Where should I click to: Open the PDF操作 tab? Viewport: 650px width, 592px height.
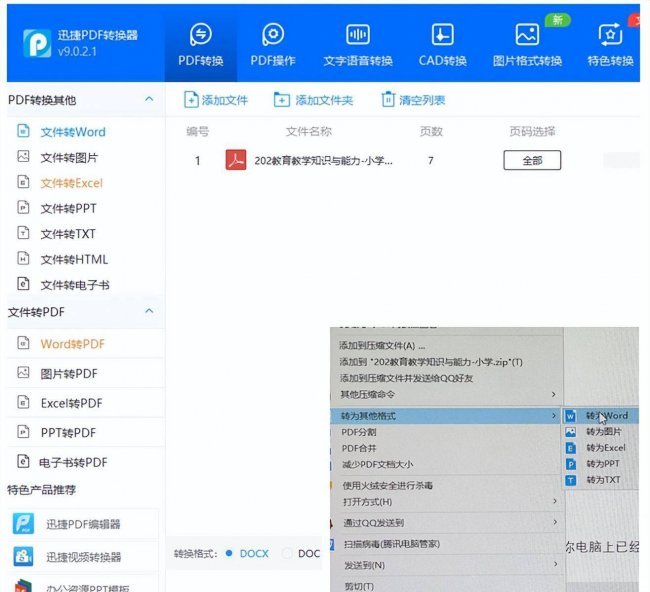273,45
